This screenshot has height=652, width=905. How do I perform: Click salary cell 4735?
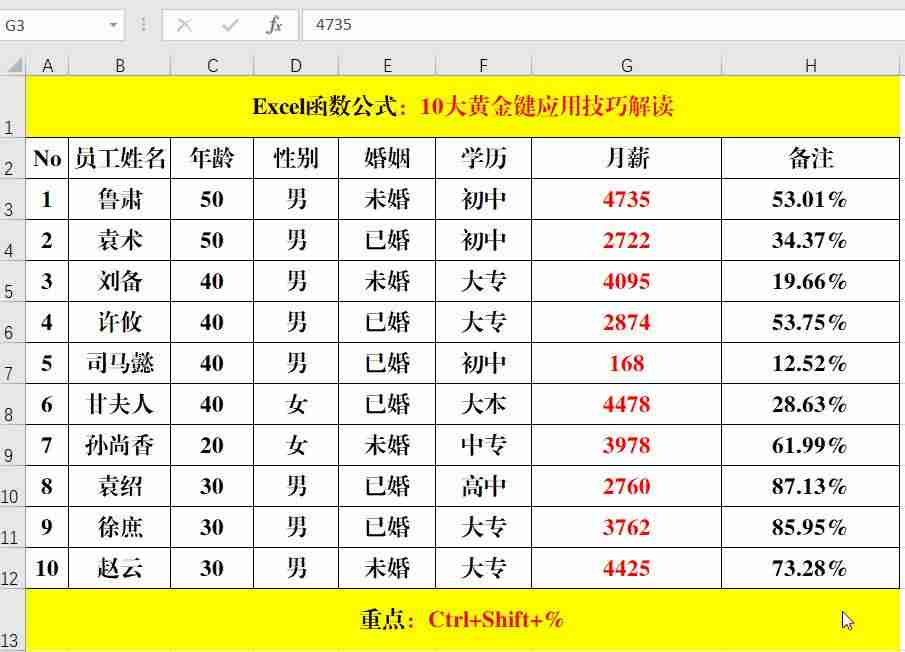pyautogui.click(x=626, y=199)
